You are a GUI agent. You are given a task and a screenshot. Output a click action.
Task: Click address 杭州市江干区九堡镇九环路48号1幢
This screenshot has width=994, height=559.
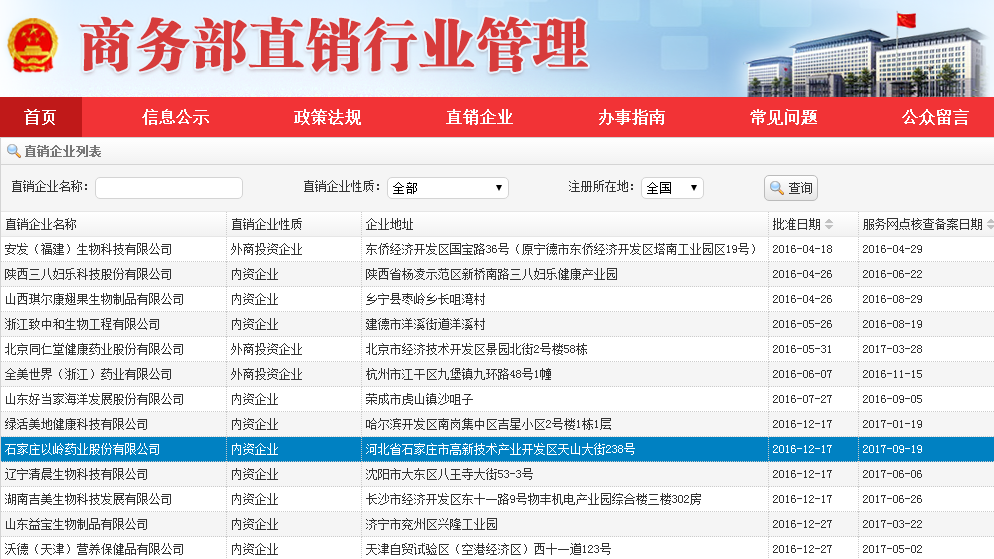pos(458,375)
